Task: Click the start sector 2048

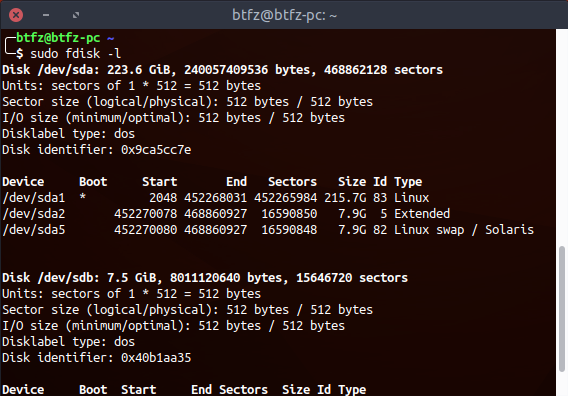Action: 163,198
